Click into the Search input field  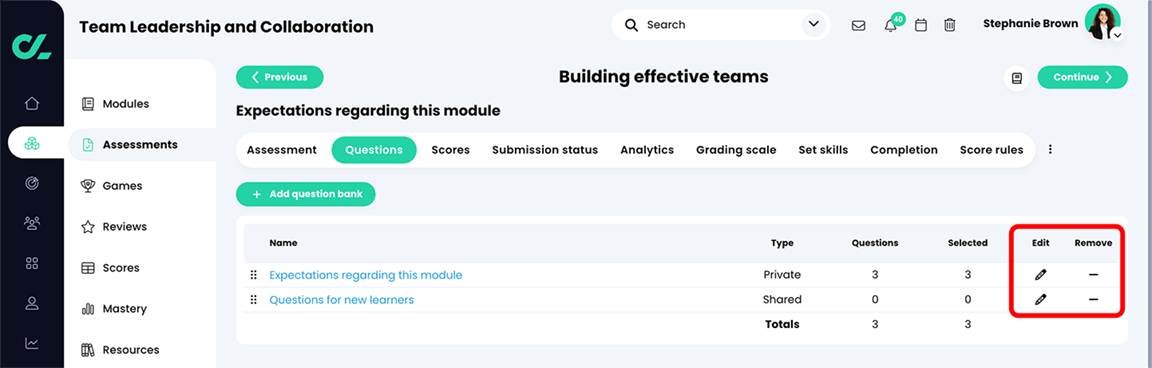pos(720,25)
